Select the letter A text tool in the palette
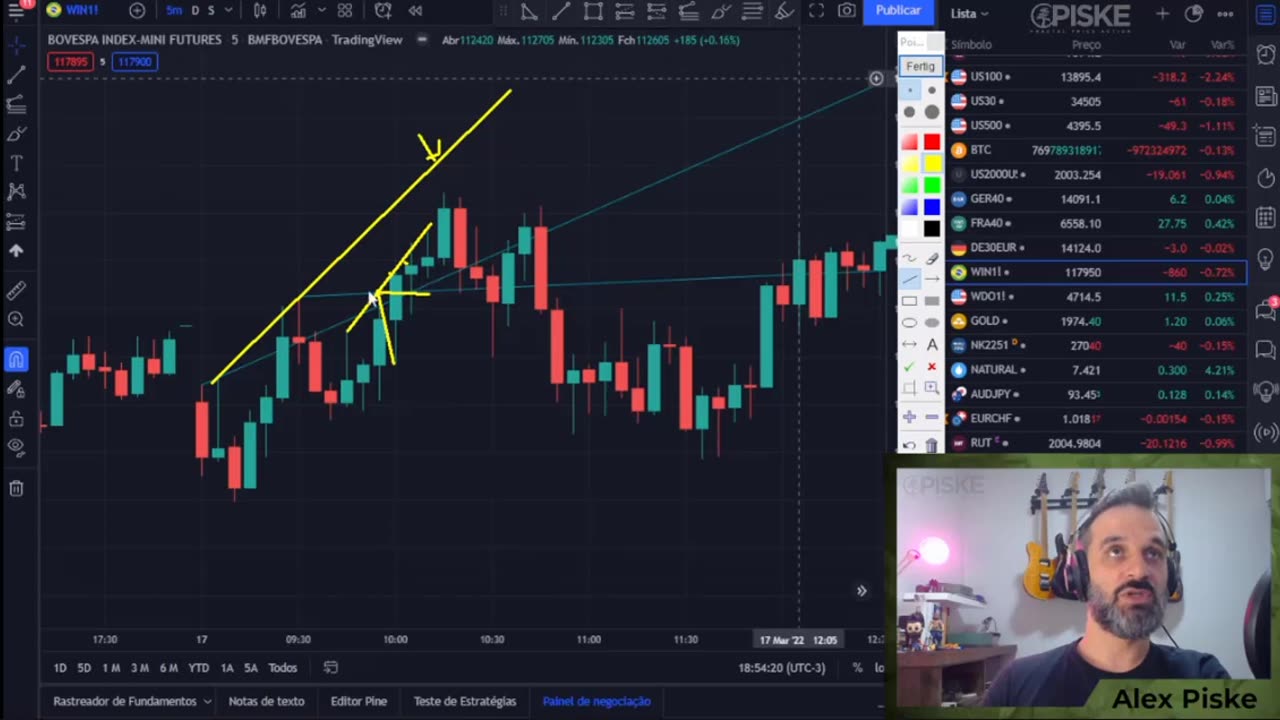1280x720 pixels. point(932,345)
